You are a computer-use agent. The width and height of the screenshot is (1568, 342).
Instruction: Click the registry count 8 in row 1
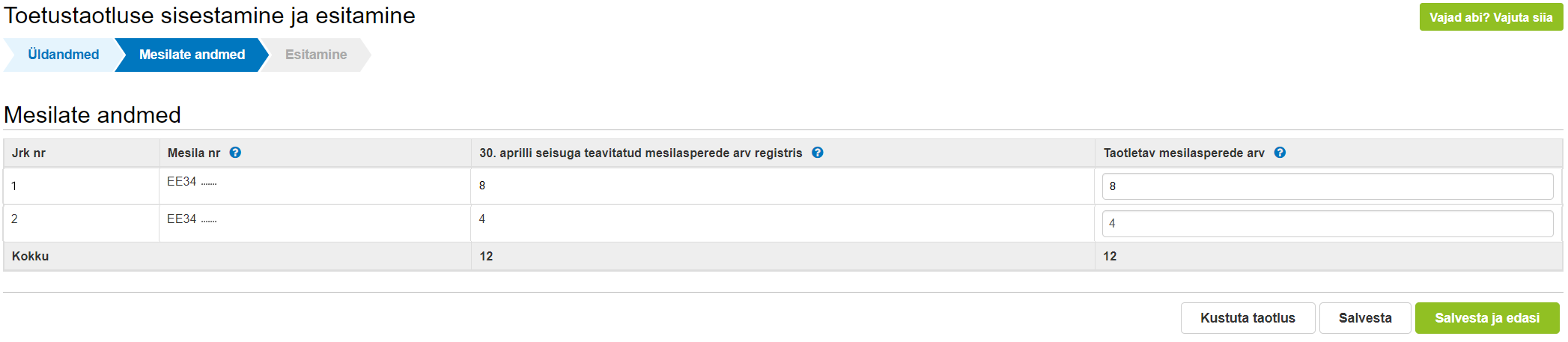482,186
